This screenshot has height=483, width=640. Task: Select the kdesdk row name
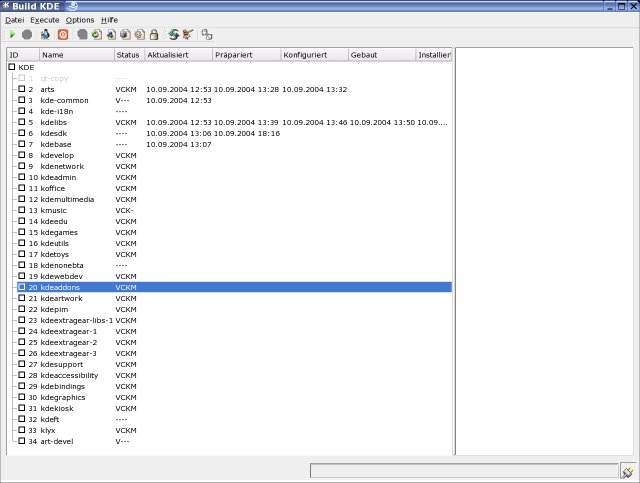pos(54,134)
